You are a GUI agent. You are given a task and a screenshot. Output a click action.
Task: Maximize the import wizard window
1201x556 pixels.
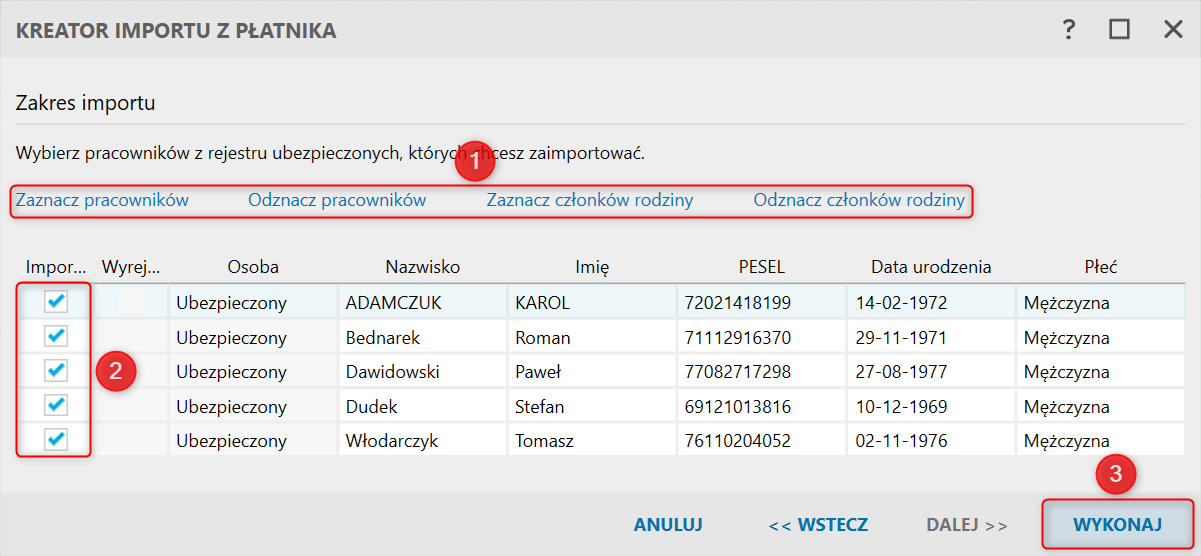tap(1119, 30)
